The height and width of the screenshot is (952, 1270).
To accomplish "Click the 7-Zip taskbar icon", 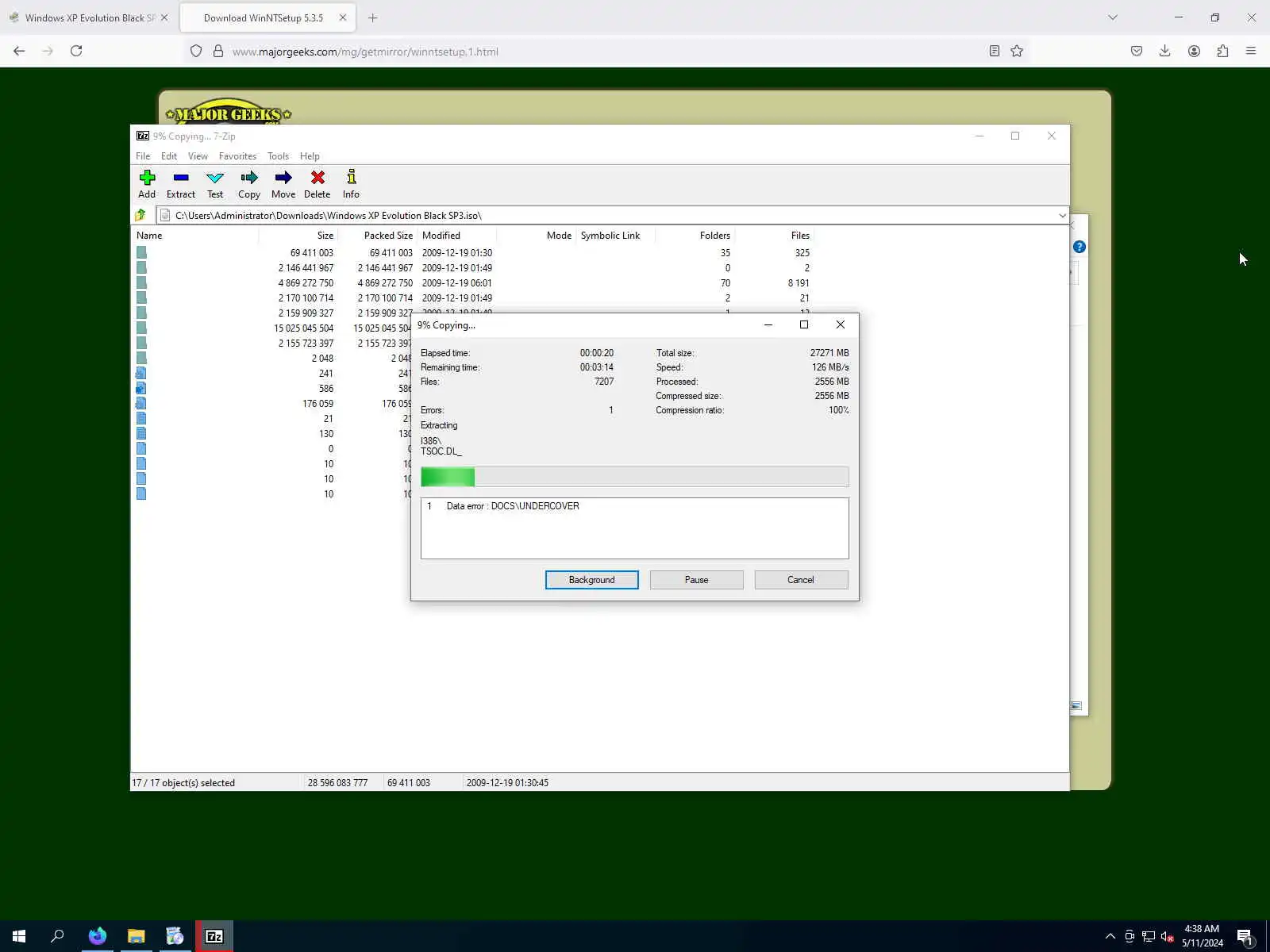I will coord(214,936).
